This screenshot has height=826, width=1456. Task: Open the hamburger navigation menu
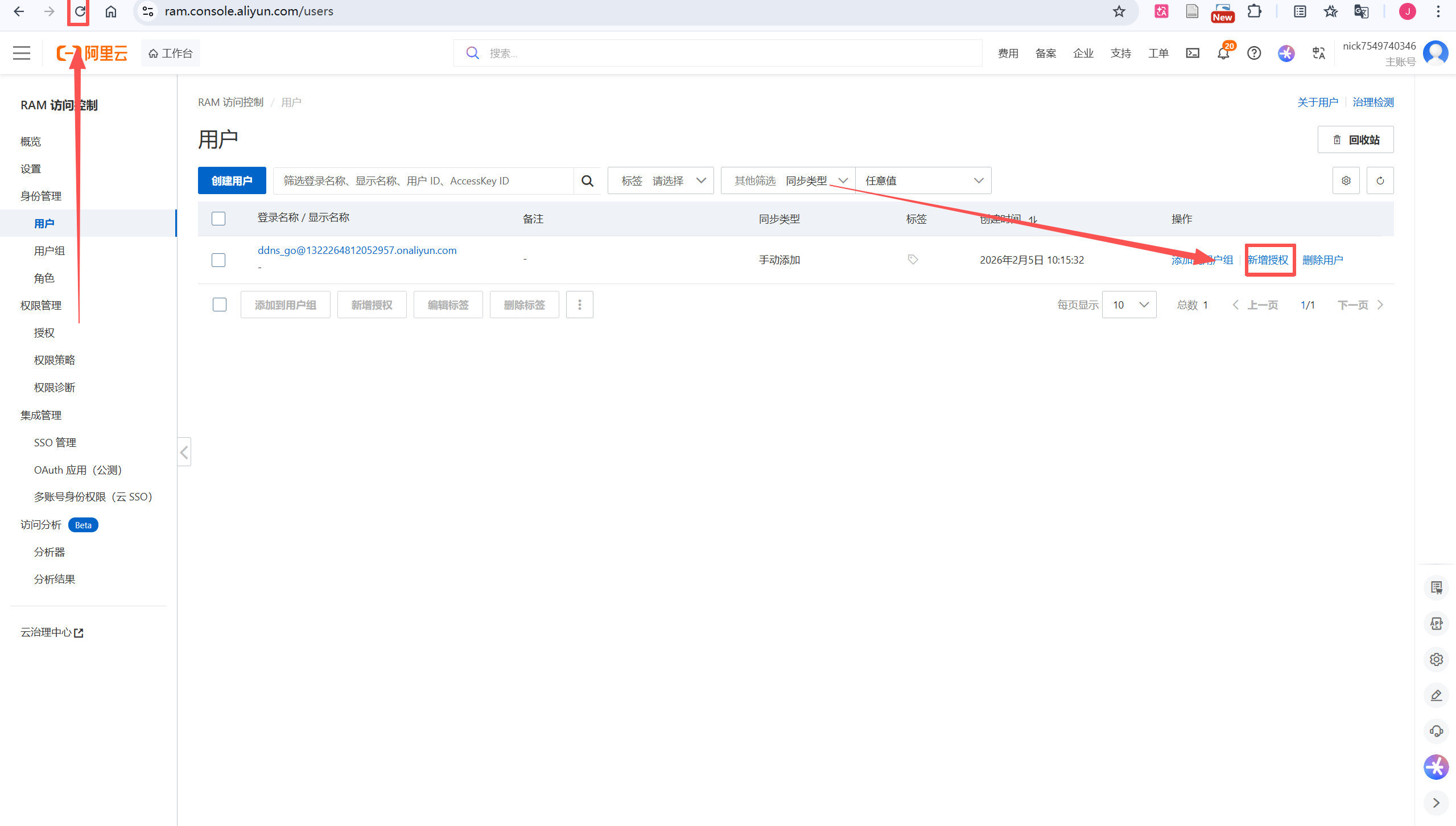point(22,54)
